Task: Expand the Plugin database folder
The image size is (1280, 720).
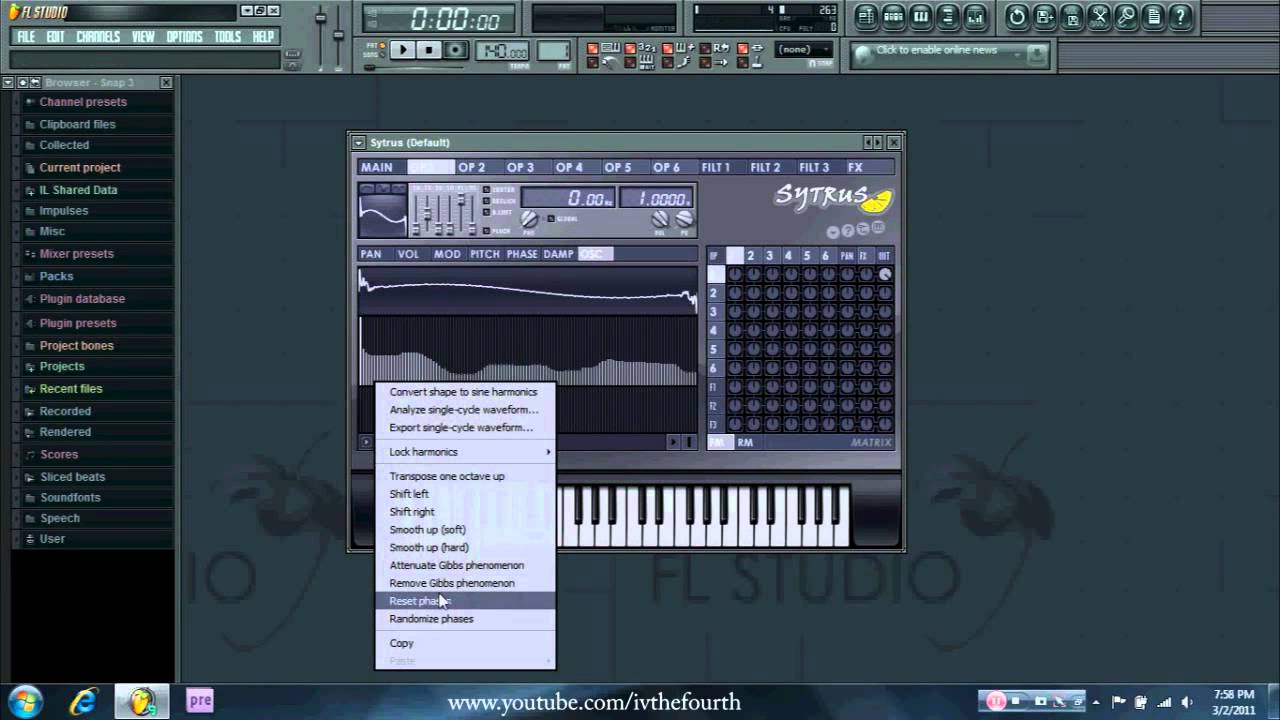Action: click(82, 299)
